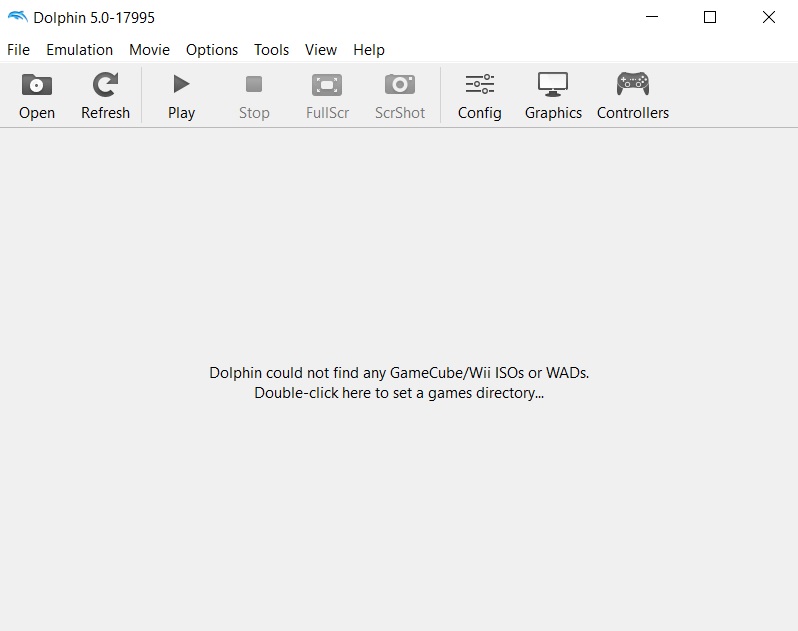Open the Graphics settings monitor icon

coord(553,86)
